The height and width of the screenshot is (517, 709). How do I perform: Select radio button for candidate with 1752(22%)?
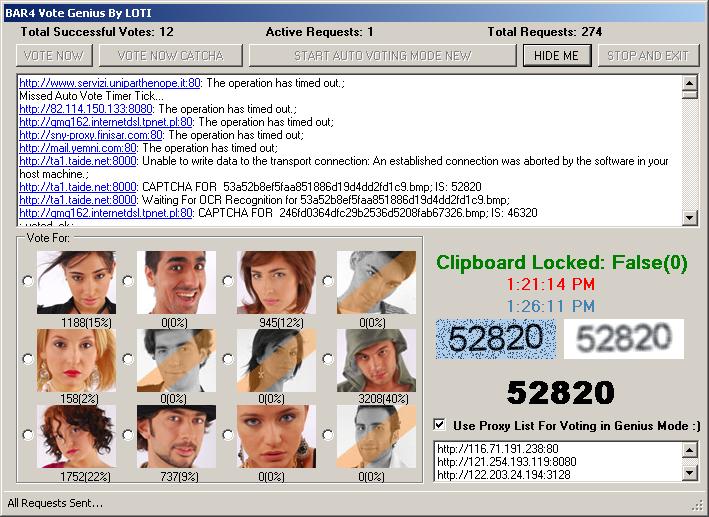(28, 435)
